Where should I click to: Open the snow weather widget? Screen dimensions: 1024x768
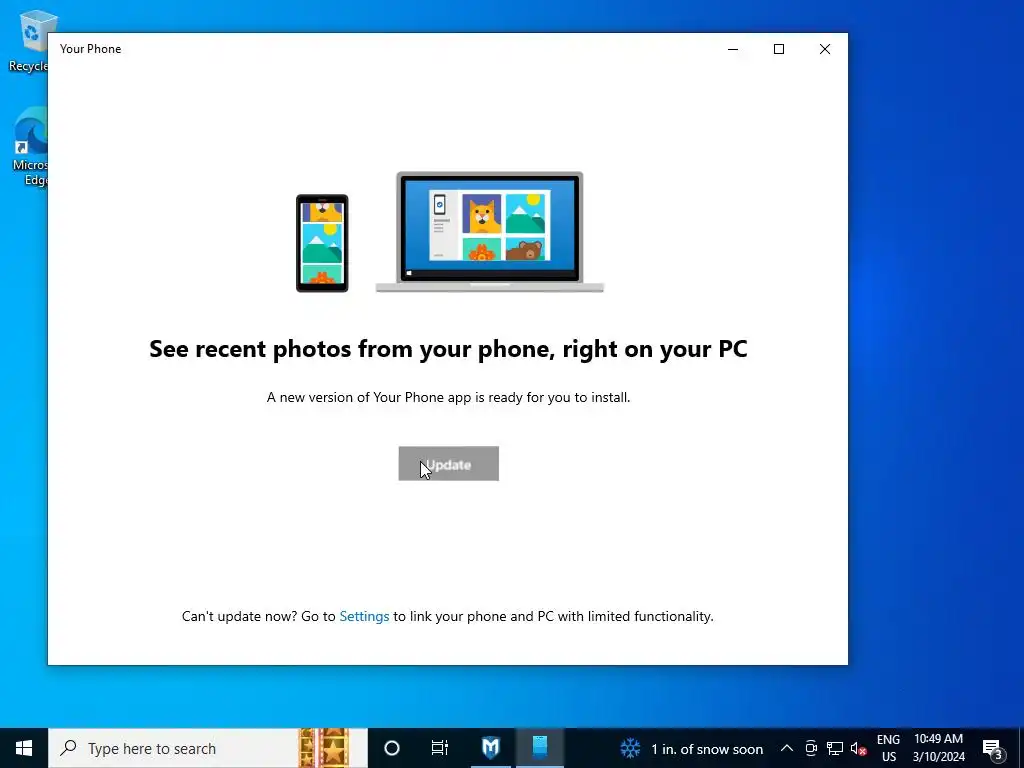tap(691, 748)
